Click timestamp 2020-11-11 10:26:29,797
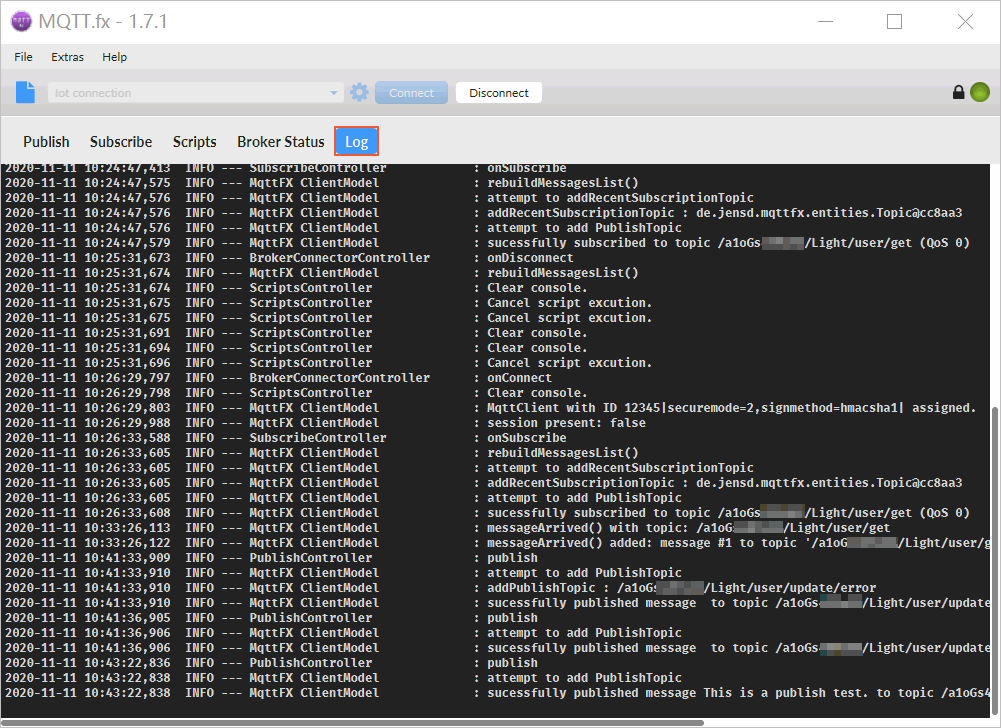Screen dimensions: 1001x728 [x=87, y=377]
